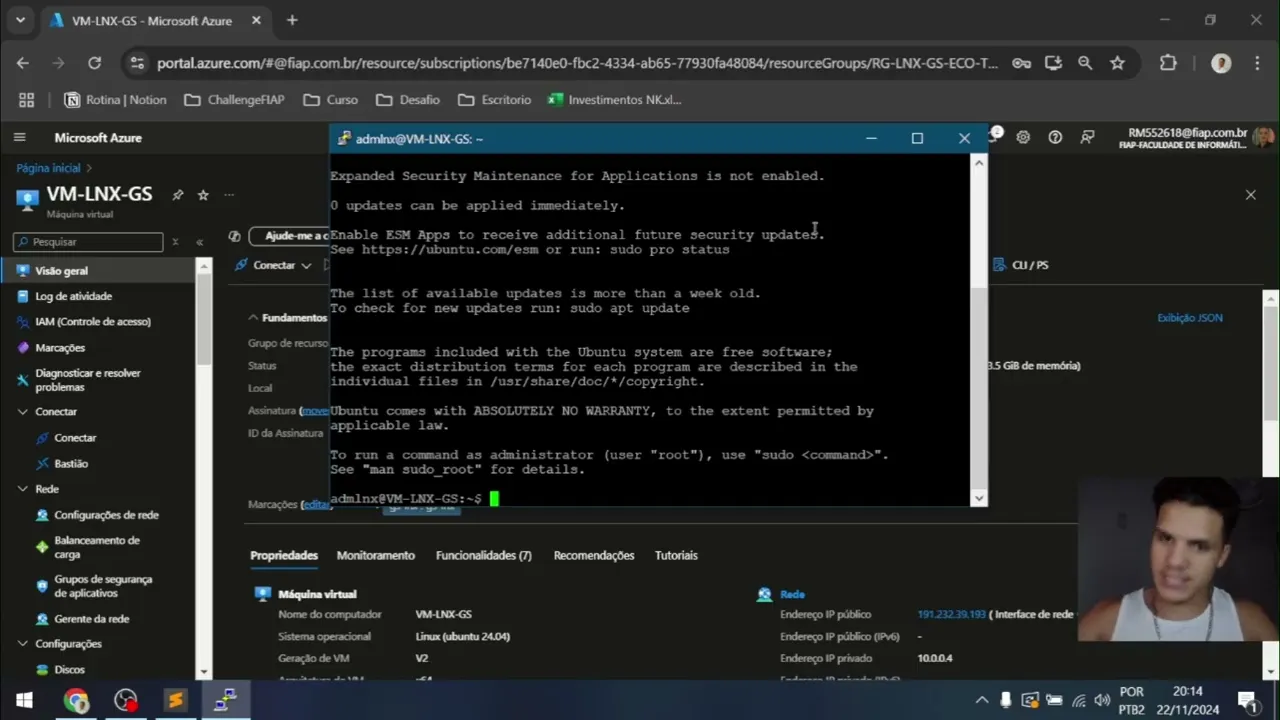
Task: Follow Página inicial breadcrumb
Action: (48, 168)
